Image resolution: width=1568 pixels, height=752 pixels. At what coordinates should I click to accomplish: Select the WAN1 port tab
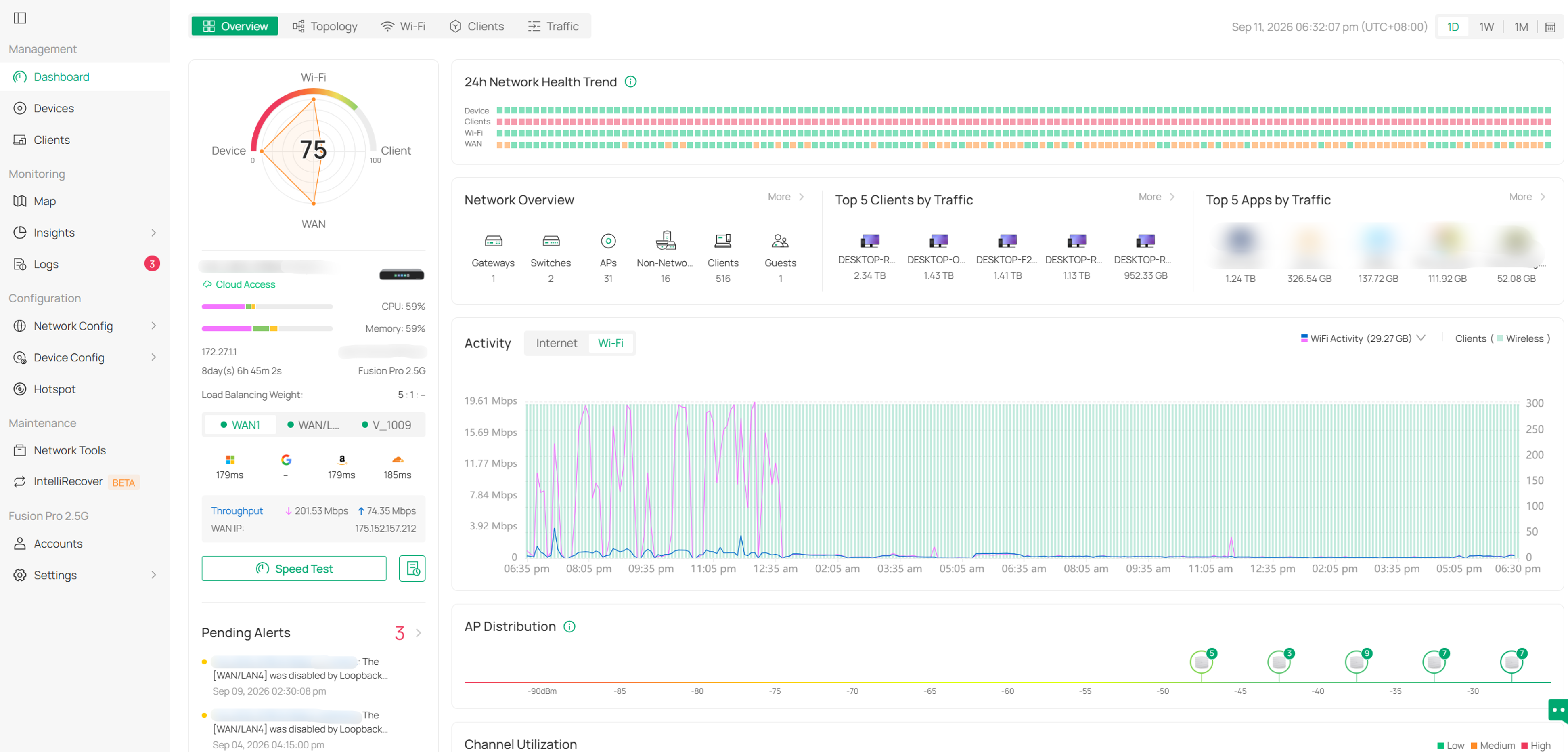pos(240,425)
